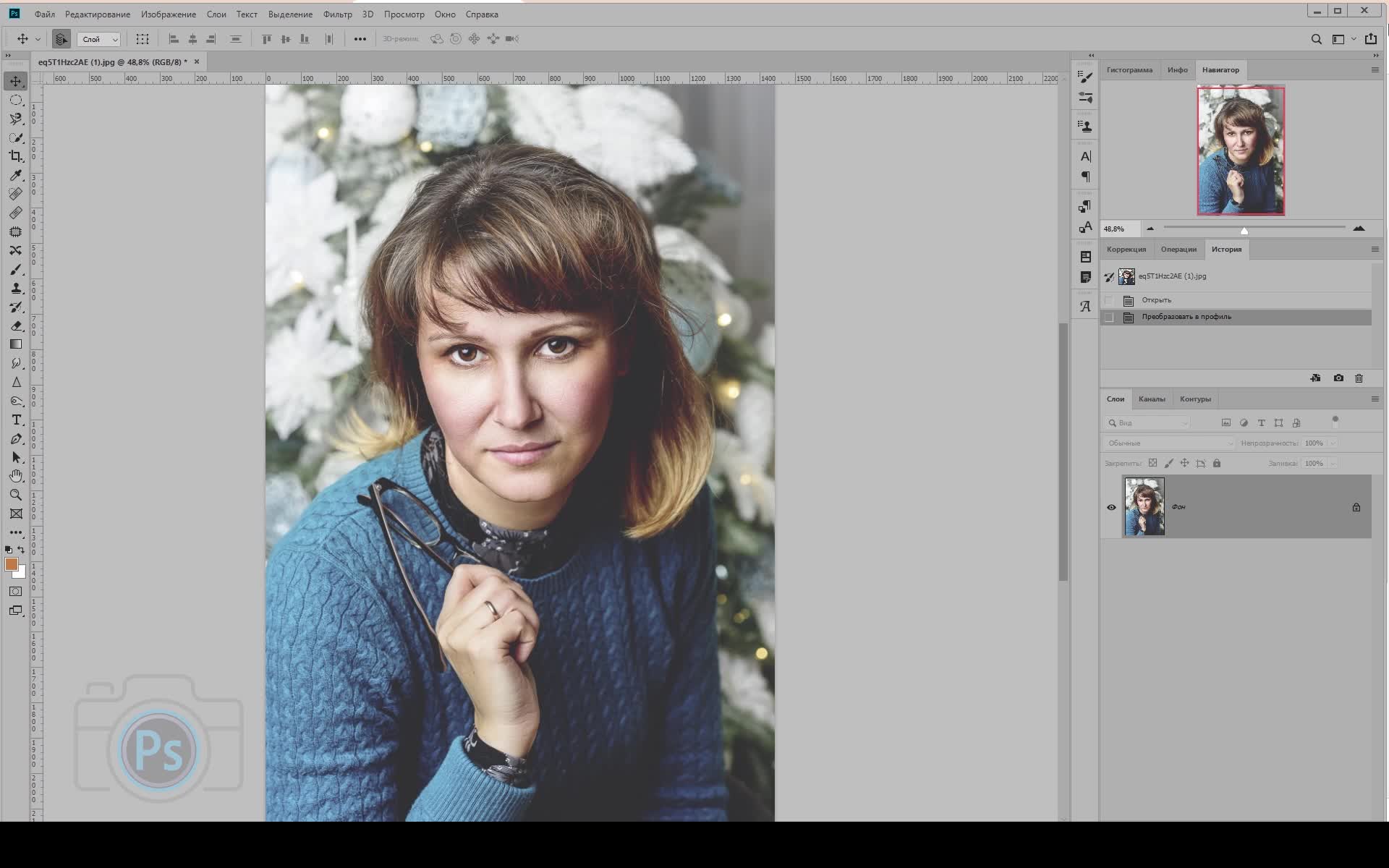Delete current history state trash icon
1389x868 pixels.
pos(1359,378)
